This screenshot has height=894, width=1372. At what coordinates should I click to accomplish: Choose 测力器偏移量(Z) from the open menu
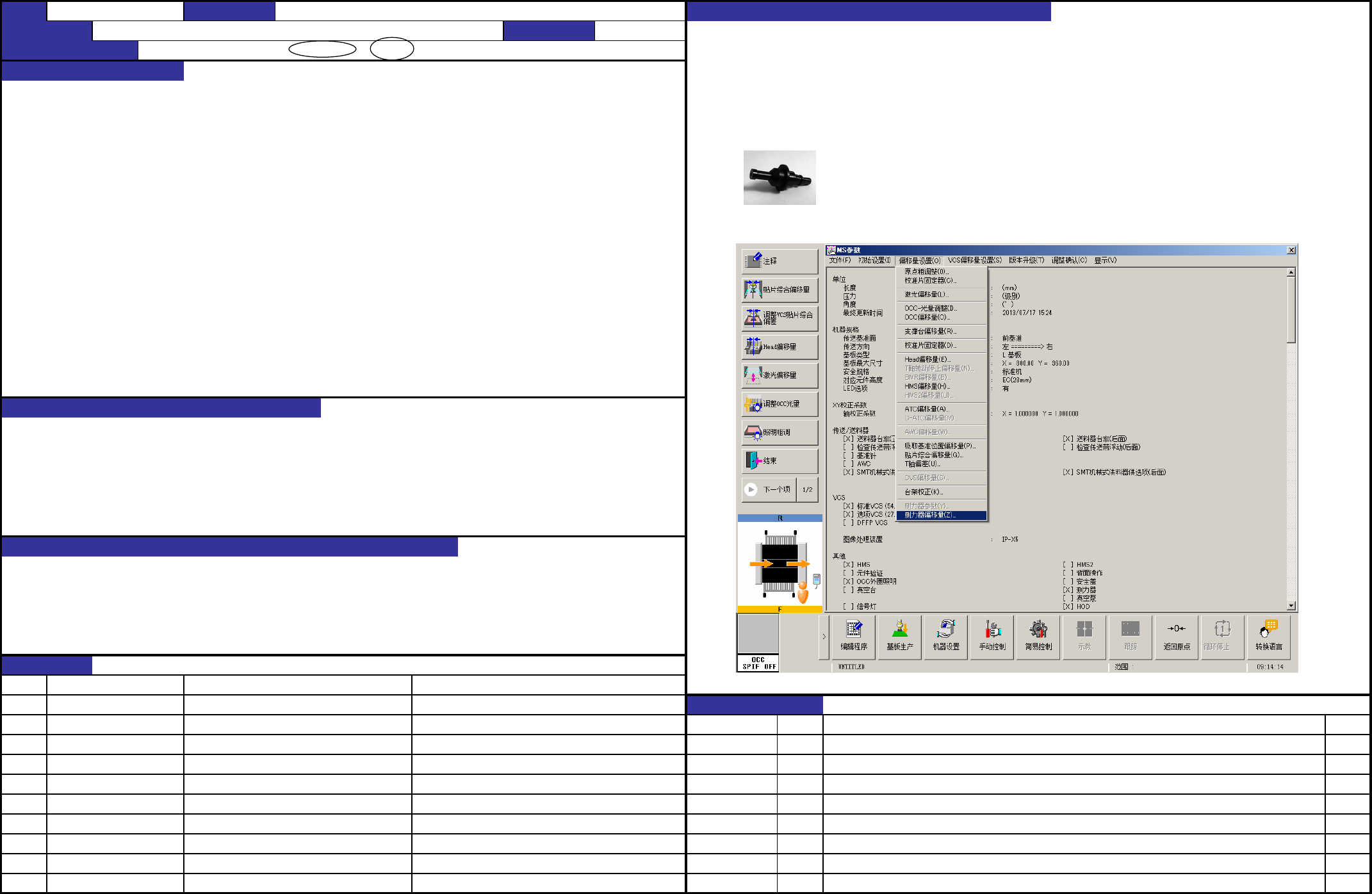(930, 515)
